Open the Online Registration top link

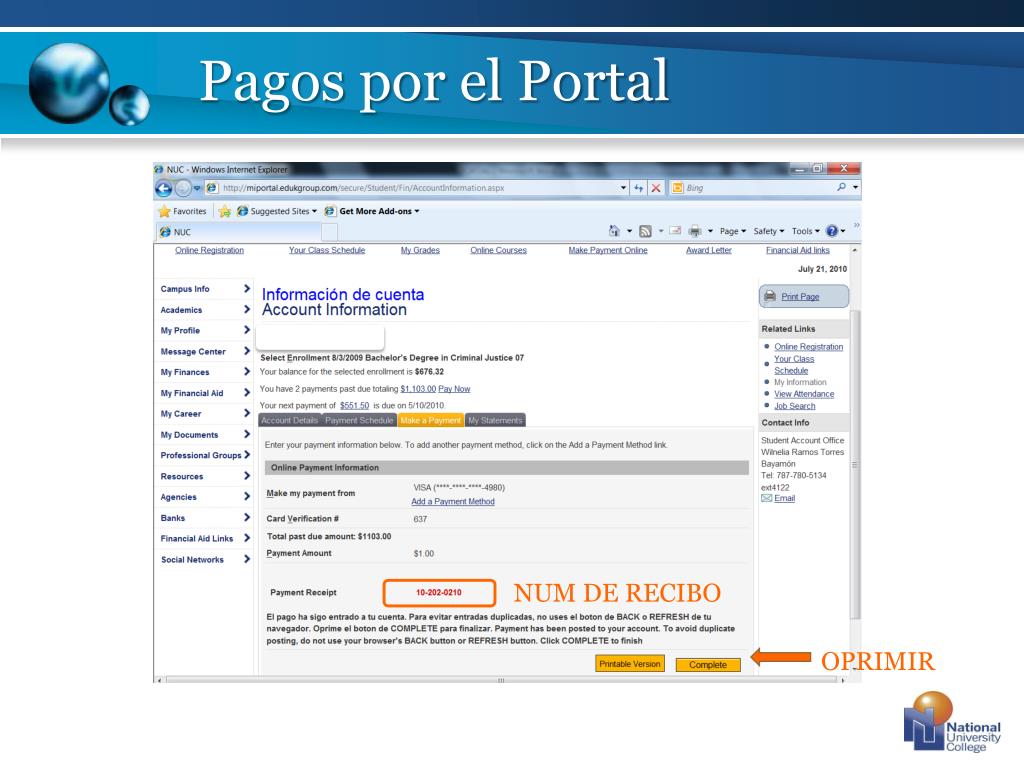pyautogui.click(x=209, y=250)
